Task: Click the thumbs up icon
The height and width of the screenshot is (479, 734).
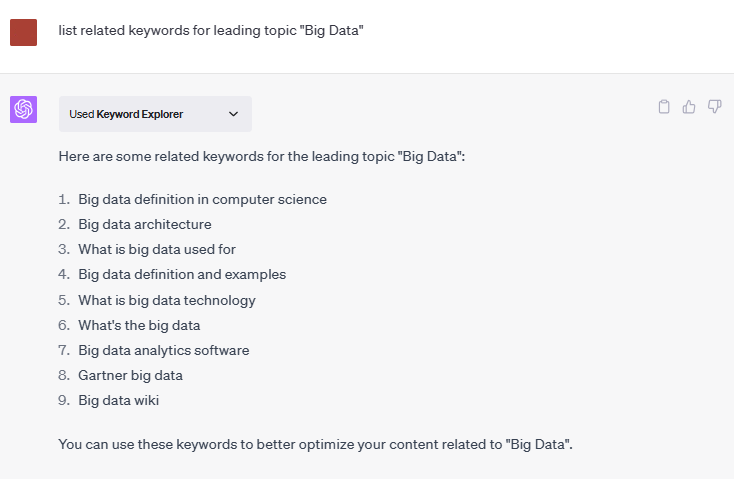Action: (x=689, y=107)
